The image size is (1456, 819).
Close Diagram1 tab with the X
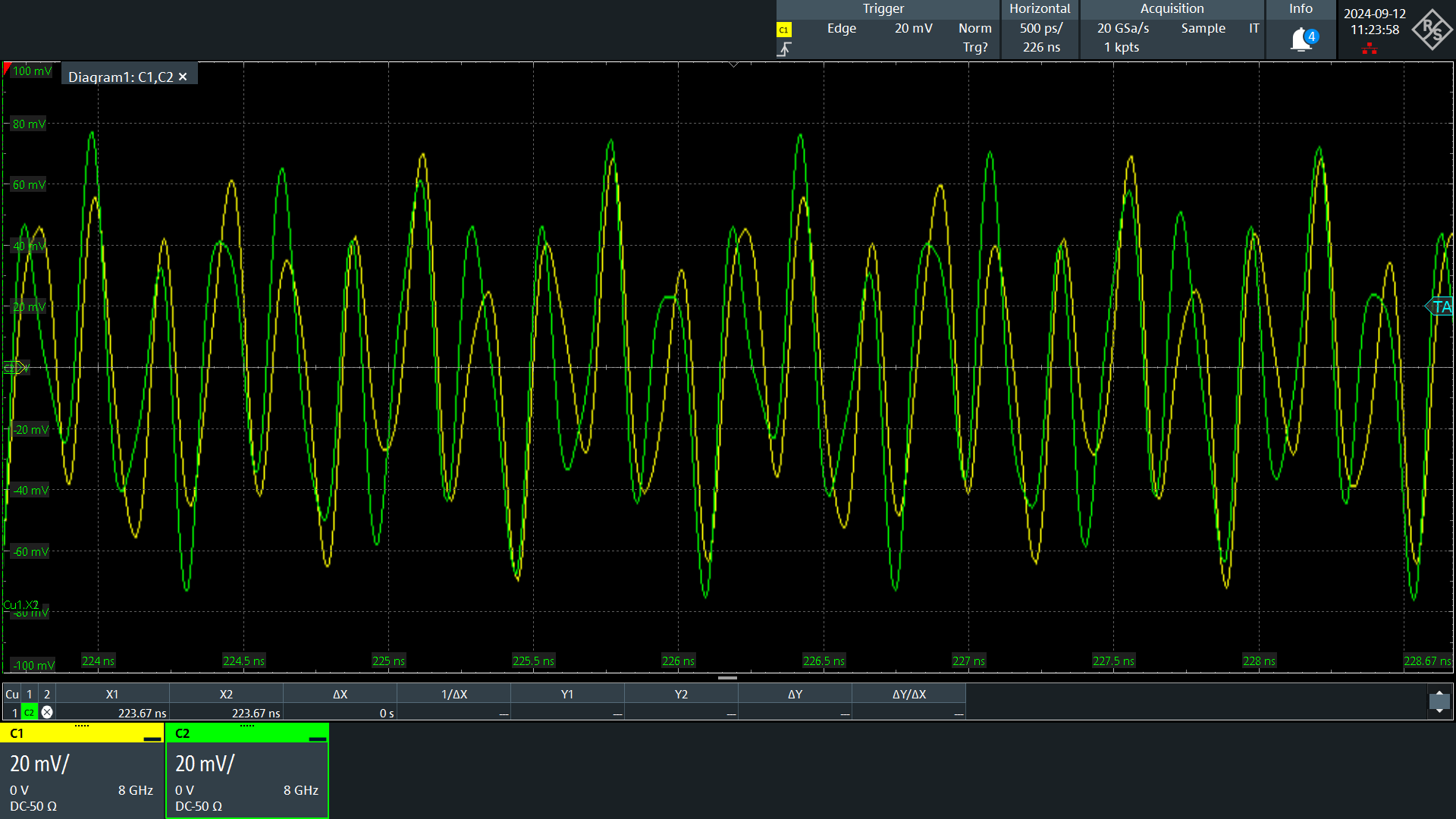pyautogui.click(x=183, y=77)
